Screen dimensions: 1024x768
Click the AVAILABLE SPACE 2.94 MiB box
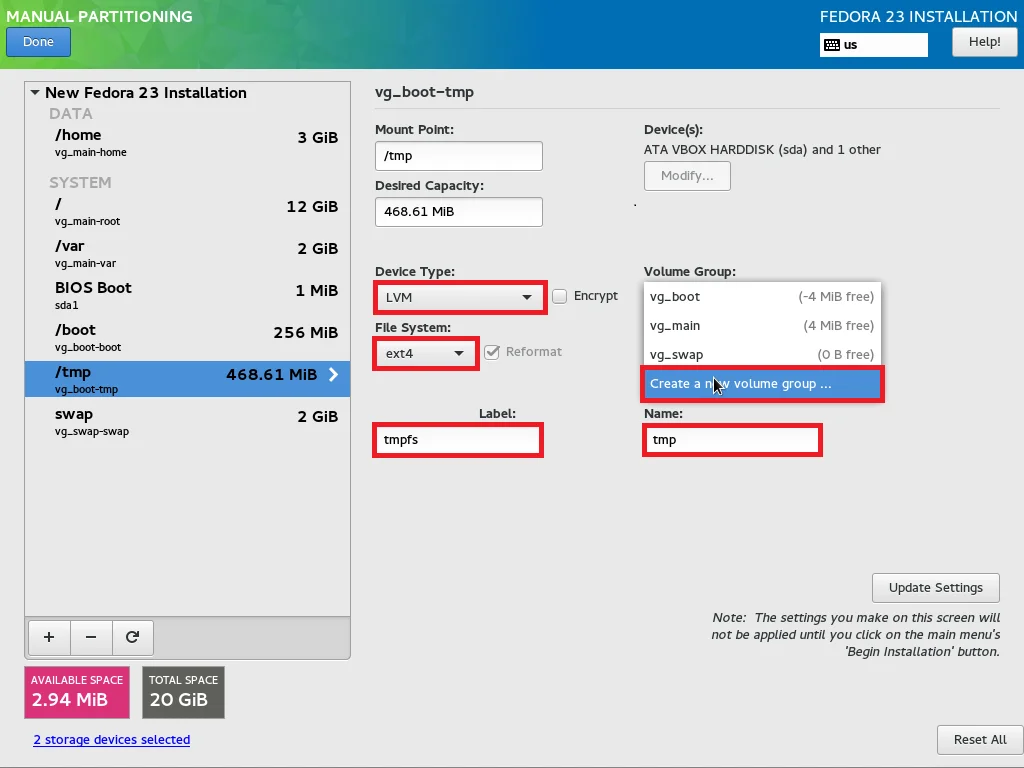point(77,692)
